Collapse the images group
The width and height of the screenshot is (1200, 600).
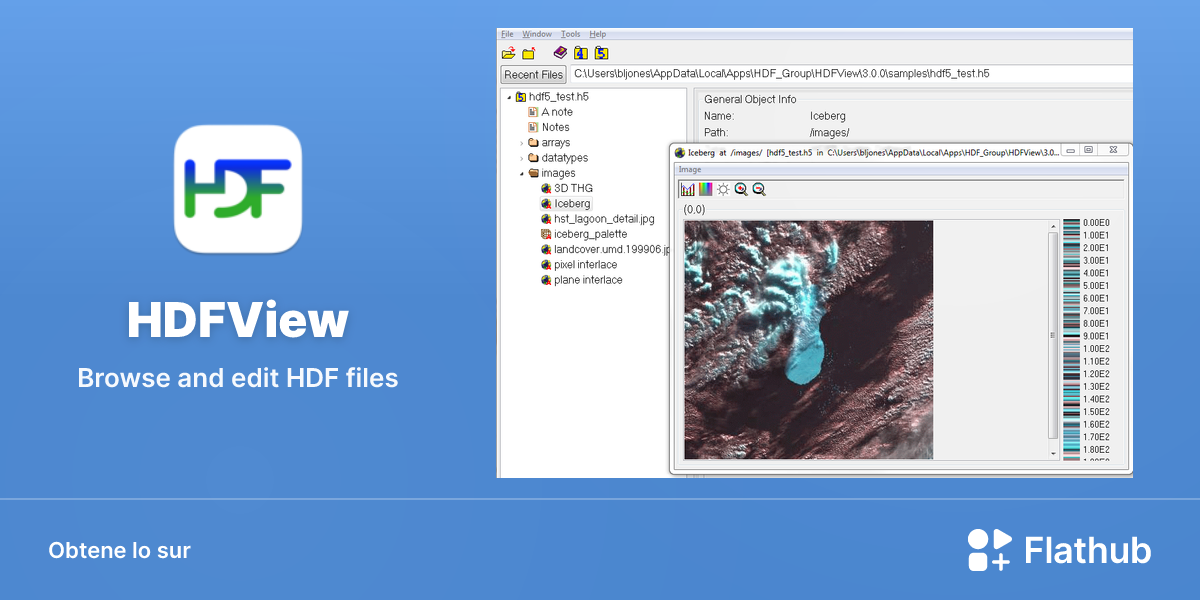pyautogui.click(x=521, y=173)
